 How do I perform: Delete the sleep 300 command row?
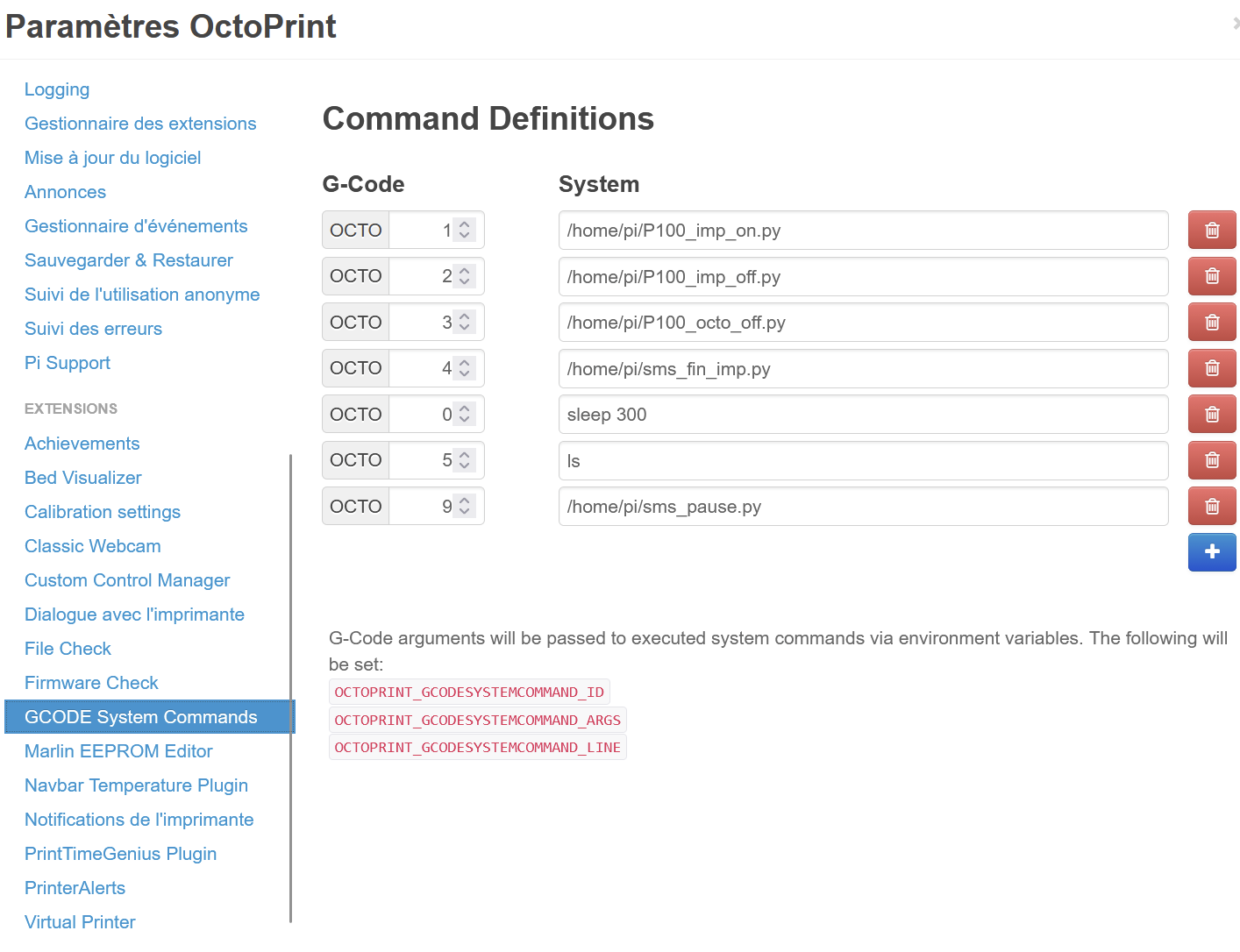click(1211, 415)
